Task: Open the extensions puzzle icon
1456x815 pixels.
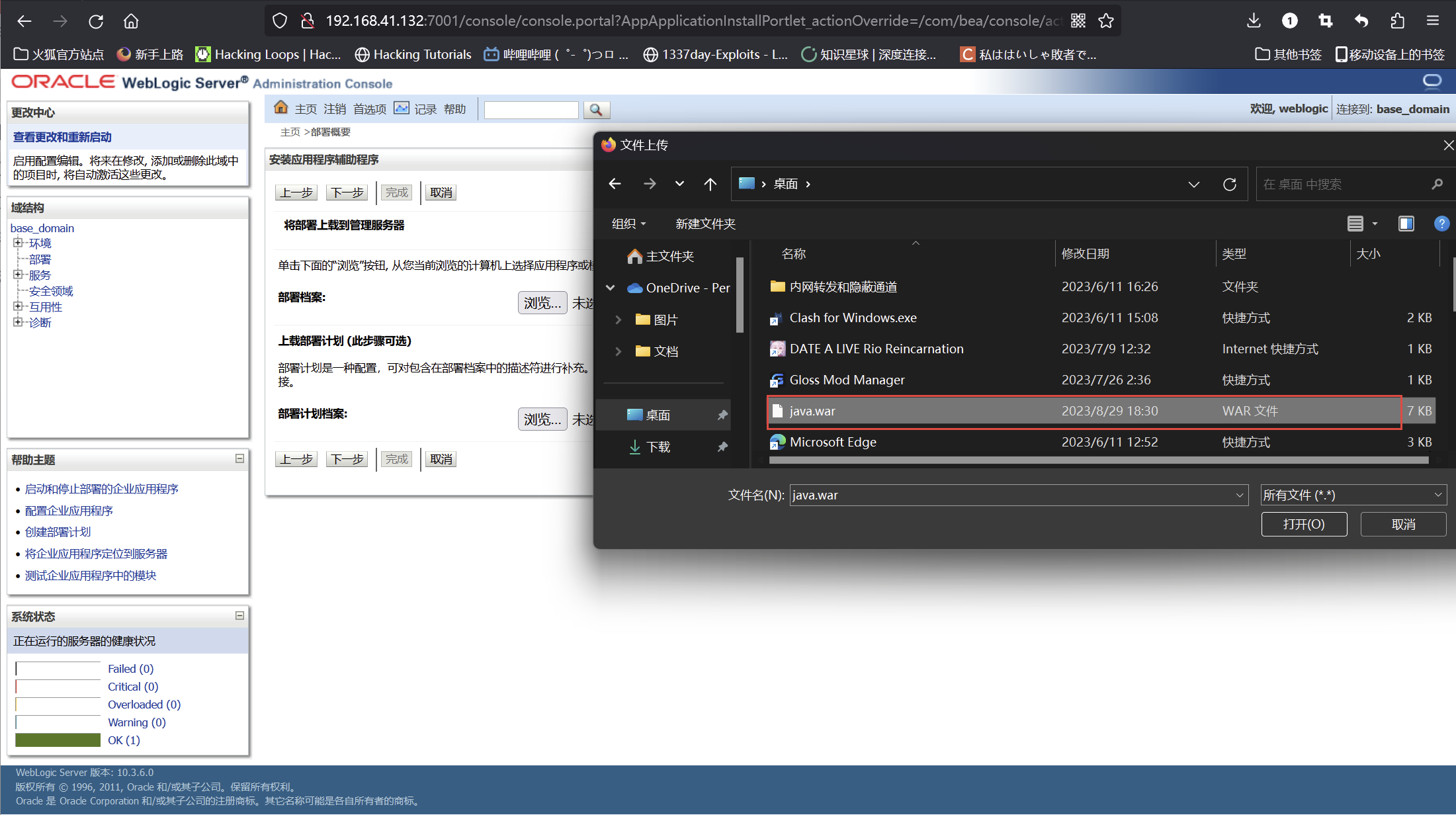Action: (1397, 21)
